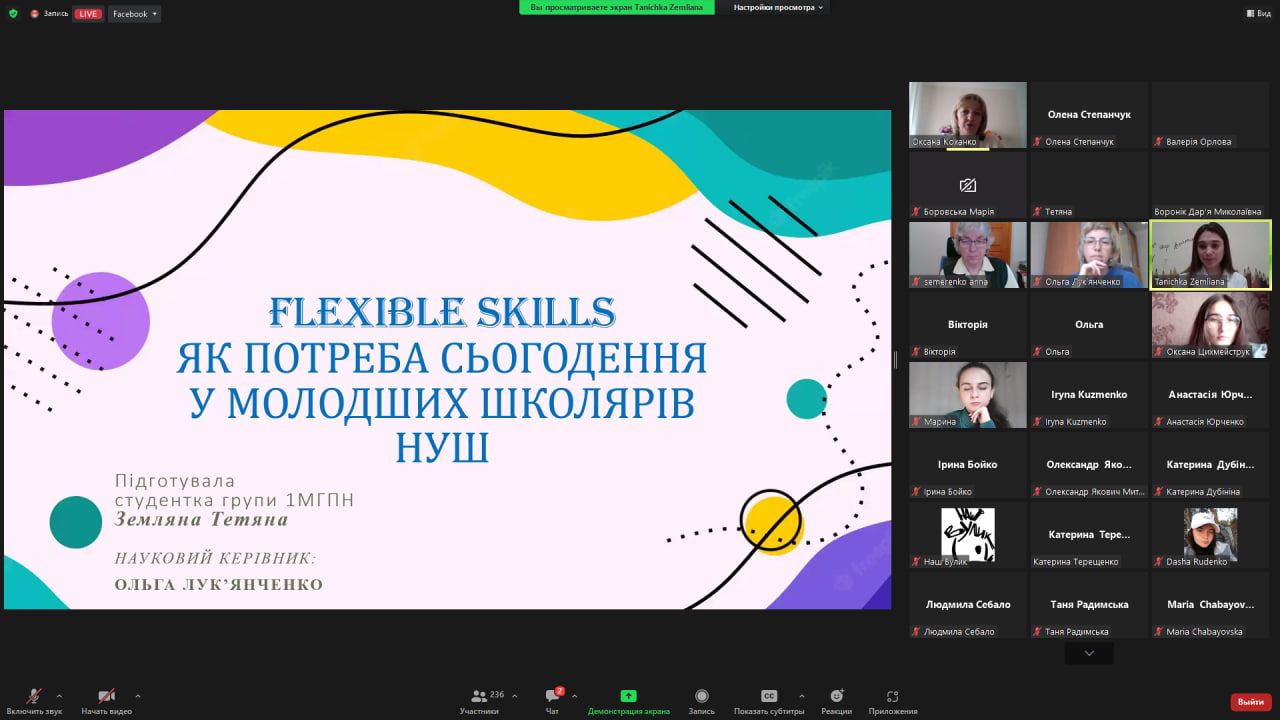Screen dimensions: 1280x720
Task: Open the Вид menu at top right
Action: point(1258,13)
